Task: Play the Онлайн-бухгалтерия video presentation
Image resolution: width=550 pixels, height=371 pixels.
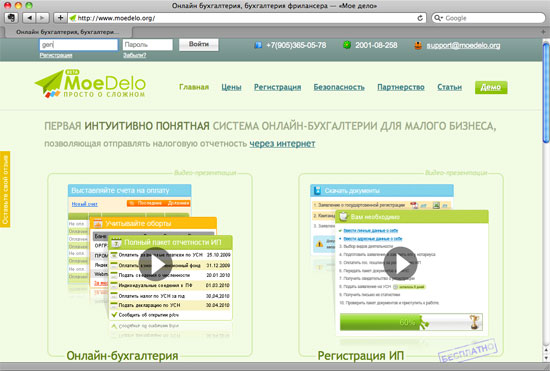Action: [x=155, y=264]
